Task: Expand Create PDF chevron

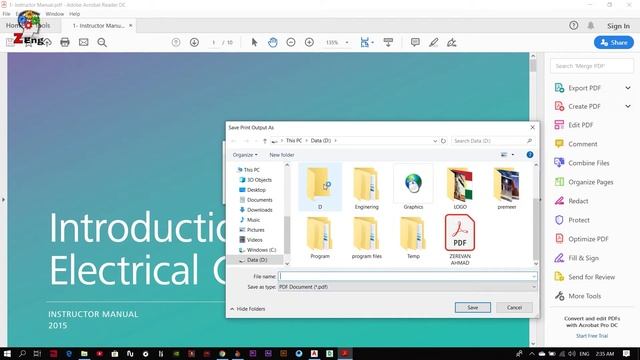Action: (628, 106)
